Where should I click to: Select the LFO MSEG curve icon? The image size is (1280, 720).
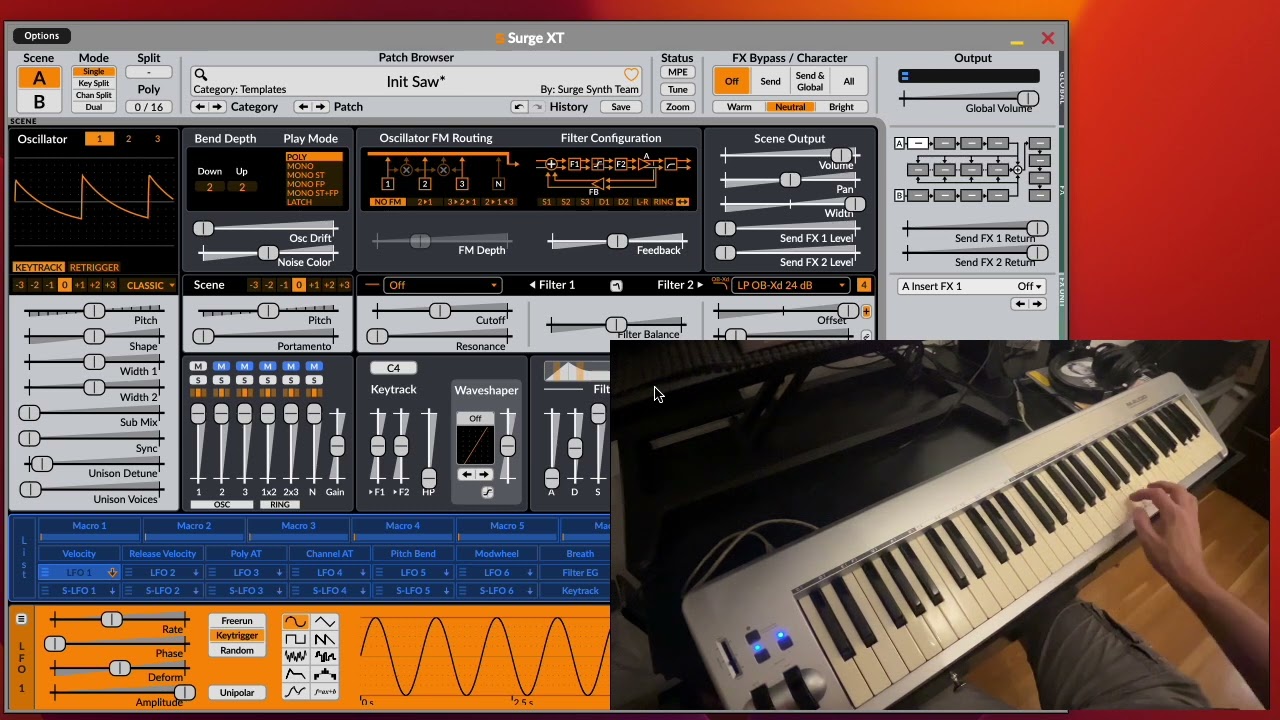[x=296, y=692]
